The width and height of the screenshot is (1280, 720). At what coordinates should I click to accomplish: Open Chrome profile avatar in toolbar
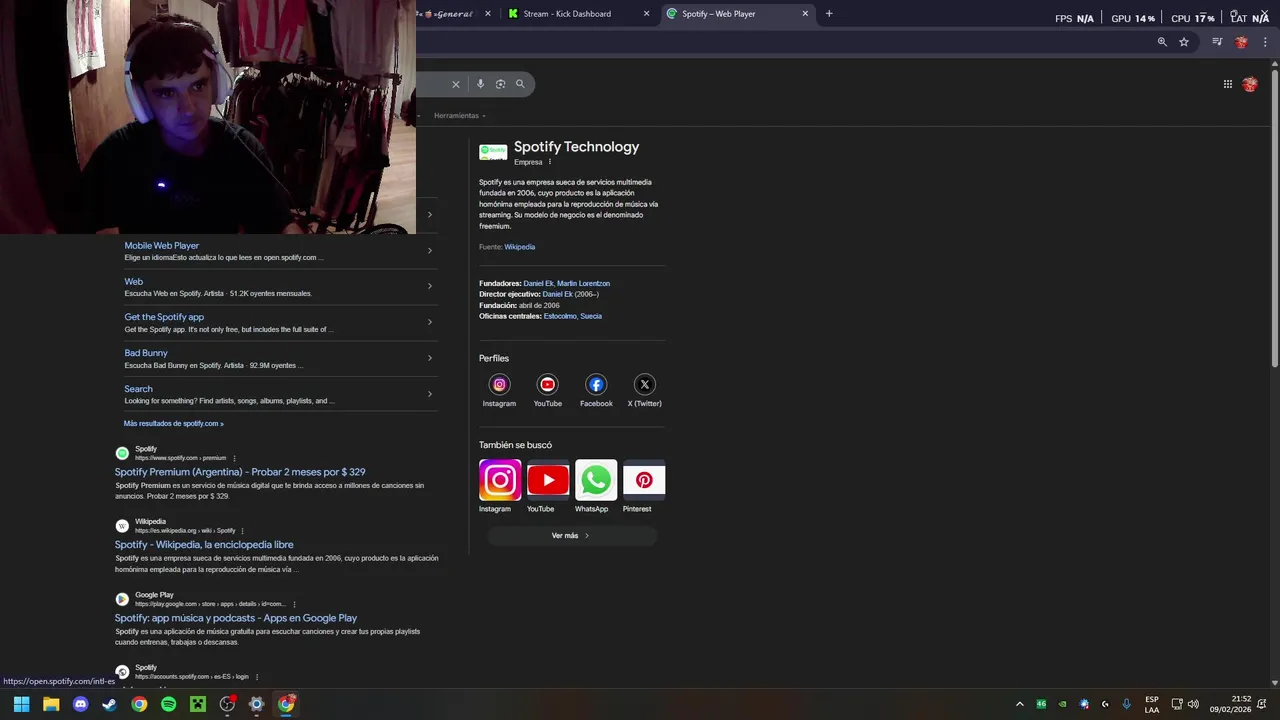click(x=1242, y=42)
